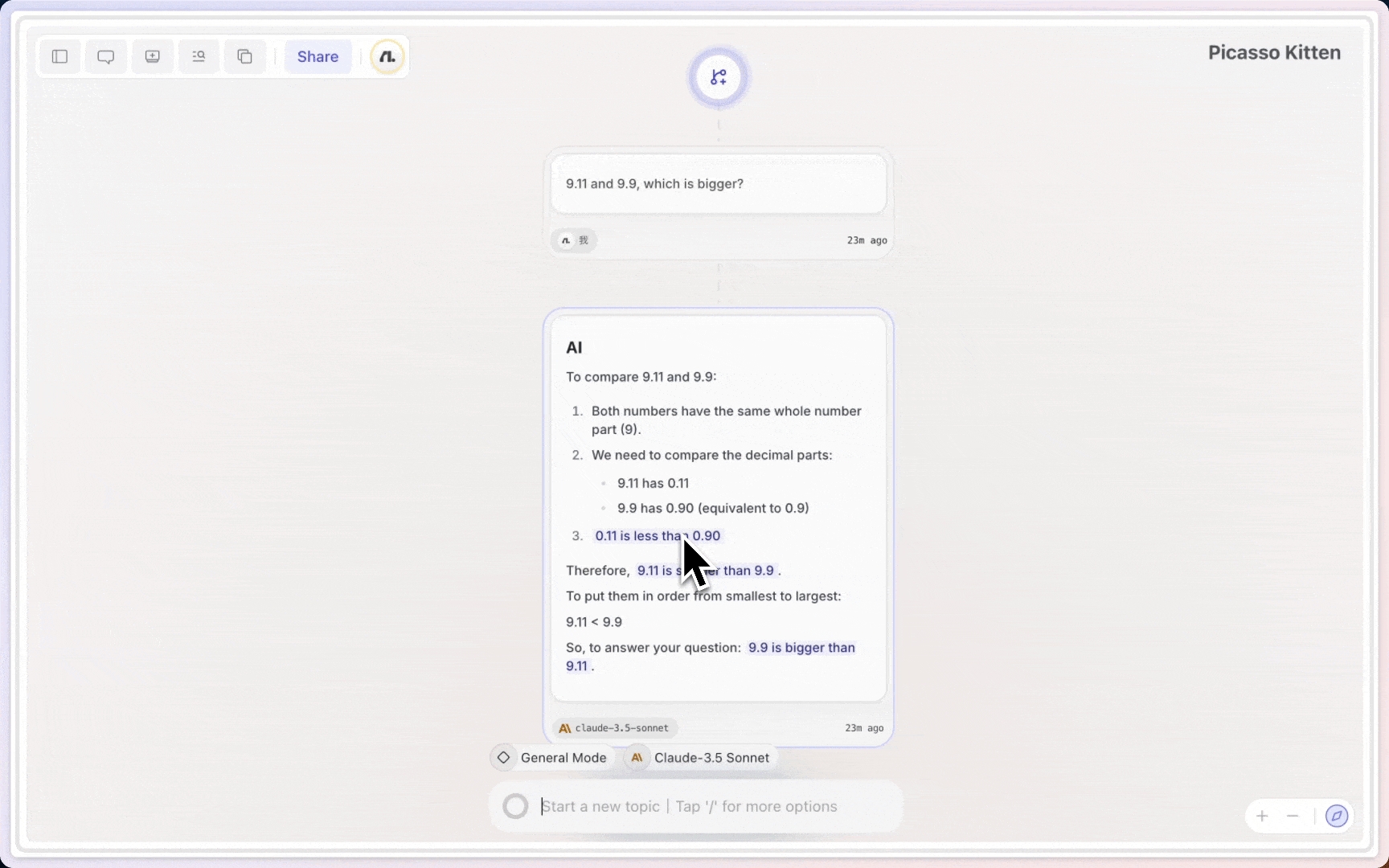Click the branch node icon at top
This screenshot has height=868, width=1389.
coord(719,77)
